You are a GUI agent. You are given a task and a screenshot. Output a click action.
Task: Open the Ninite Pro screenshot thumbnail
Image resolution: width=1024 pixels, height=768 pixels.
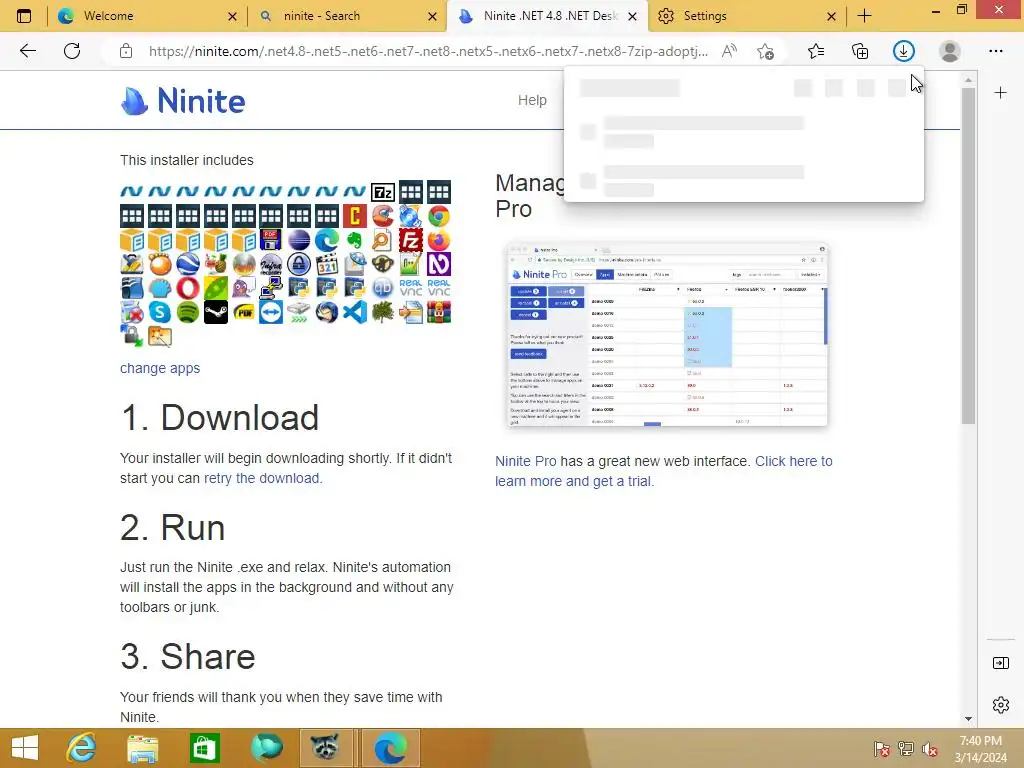click(x=667, y=334)
